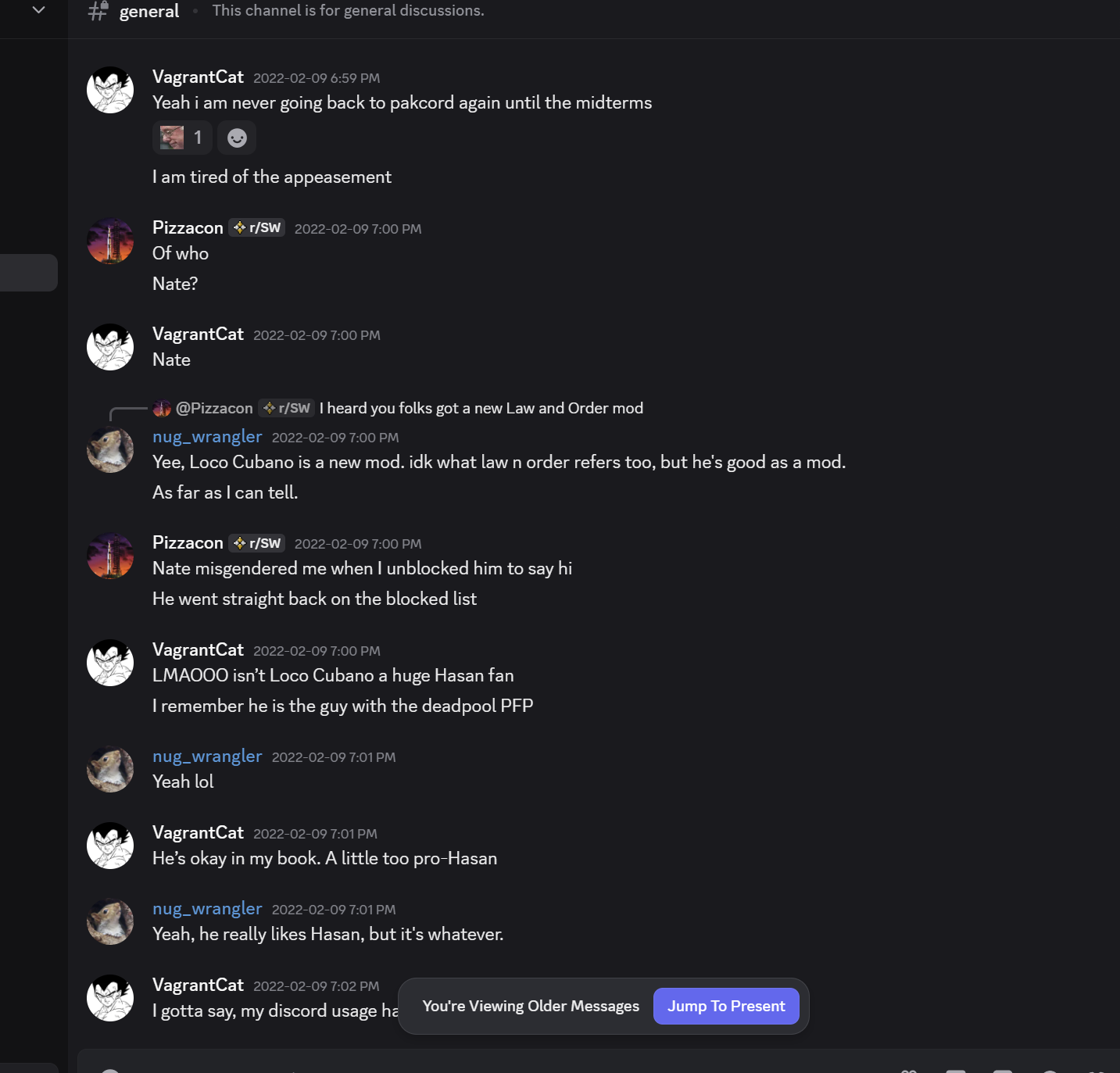
Task: Click the r/SW badge in the reply preview
Action: (287, 408)
